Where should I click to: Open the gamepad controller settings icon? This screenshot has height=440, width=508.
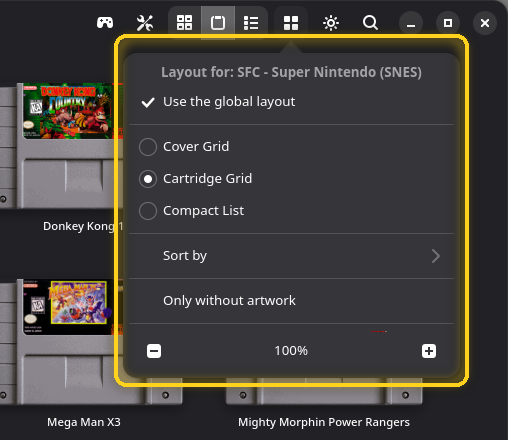[x=105, y=23]
